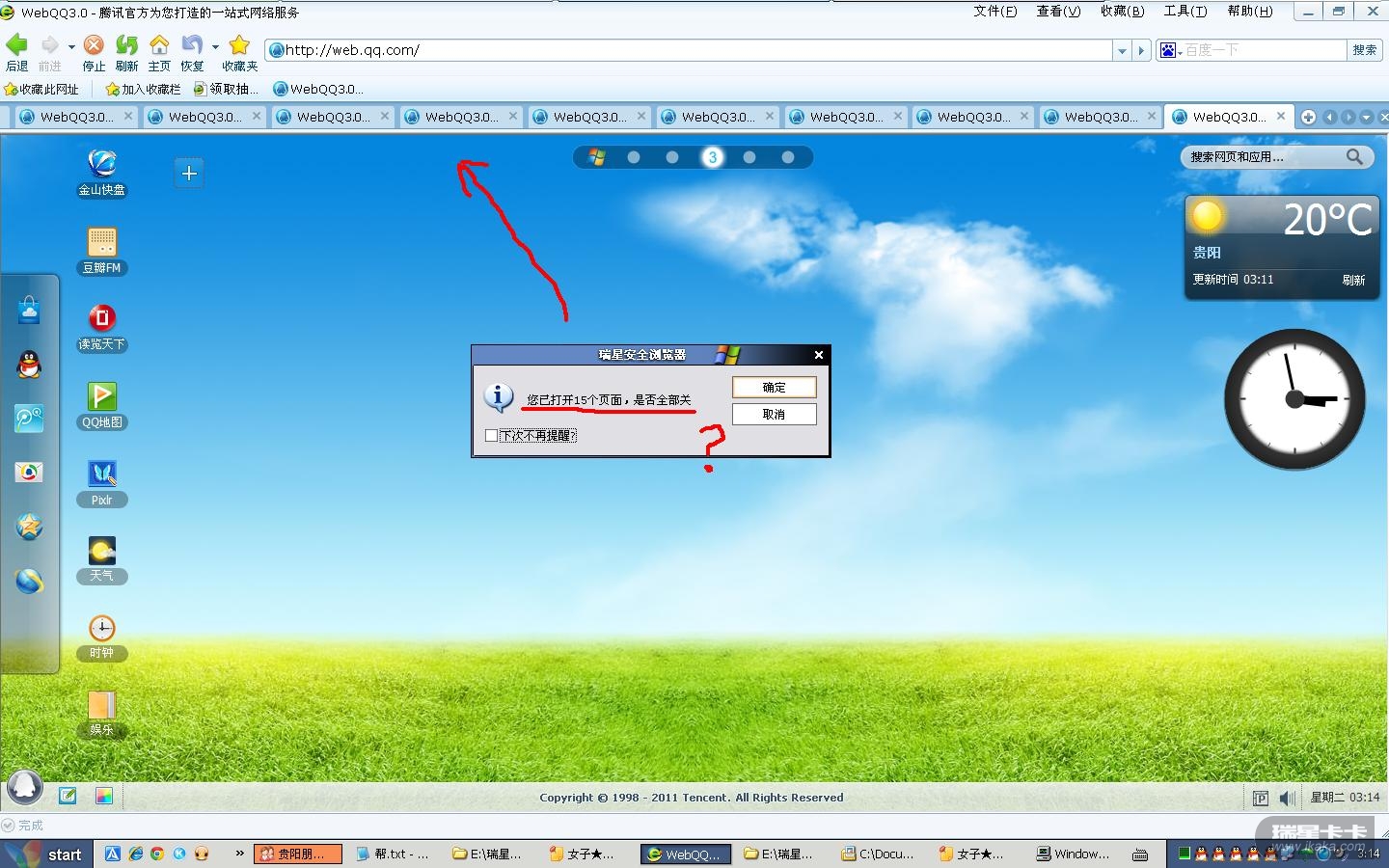Toggle the input method icon in WebQQ taskbar
This screenshot has width=1389, height=868.
pyautogui.click(x=1260, y=798)
